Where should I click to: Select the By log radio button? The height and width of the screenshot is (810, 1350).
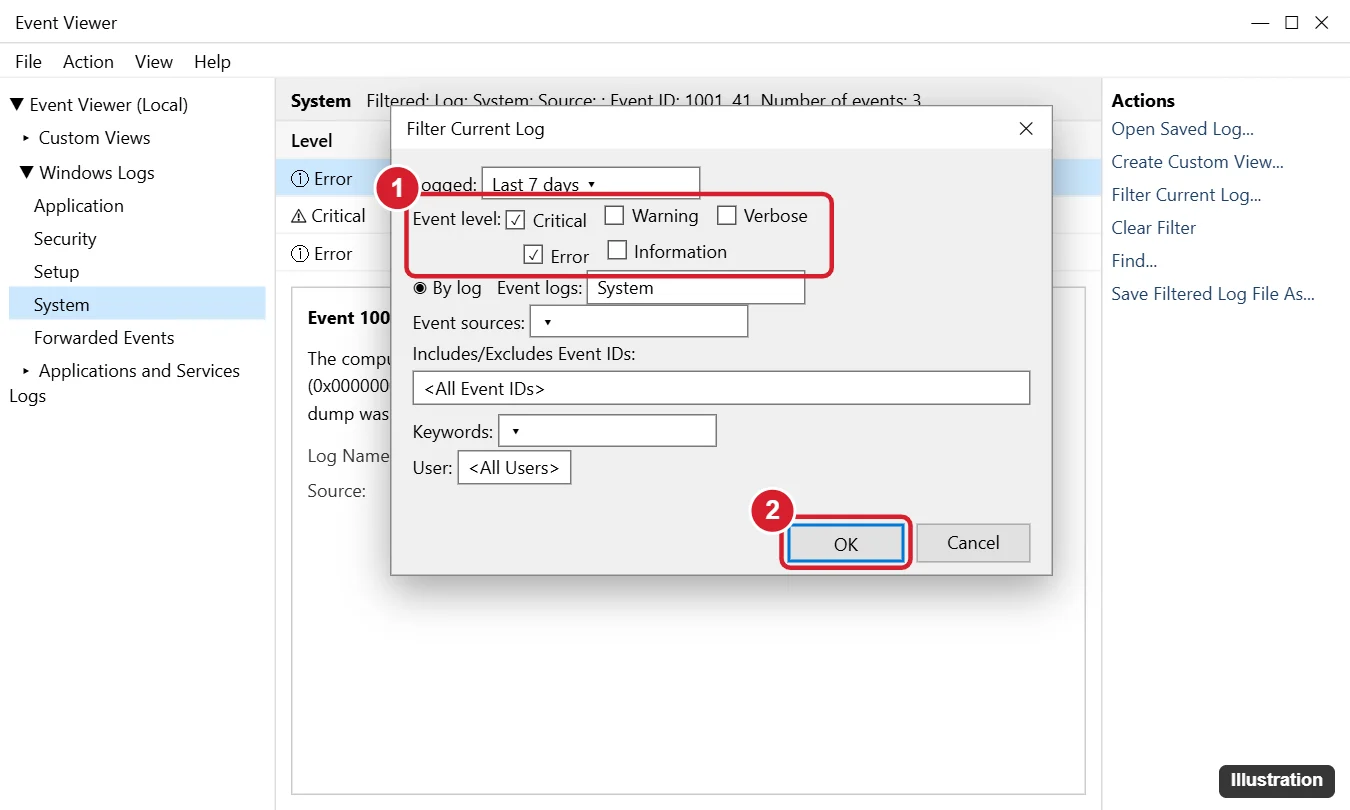[420, 288]
